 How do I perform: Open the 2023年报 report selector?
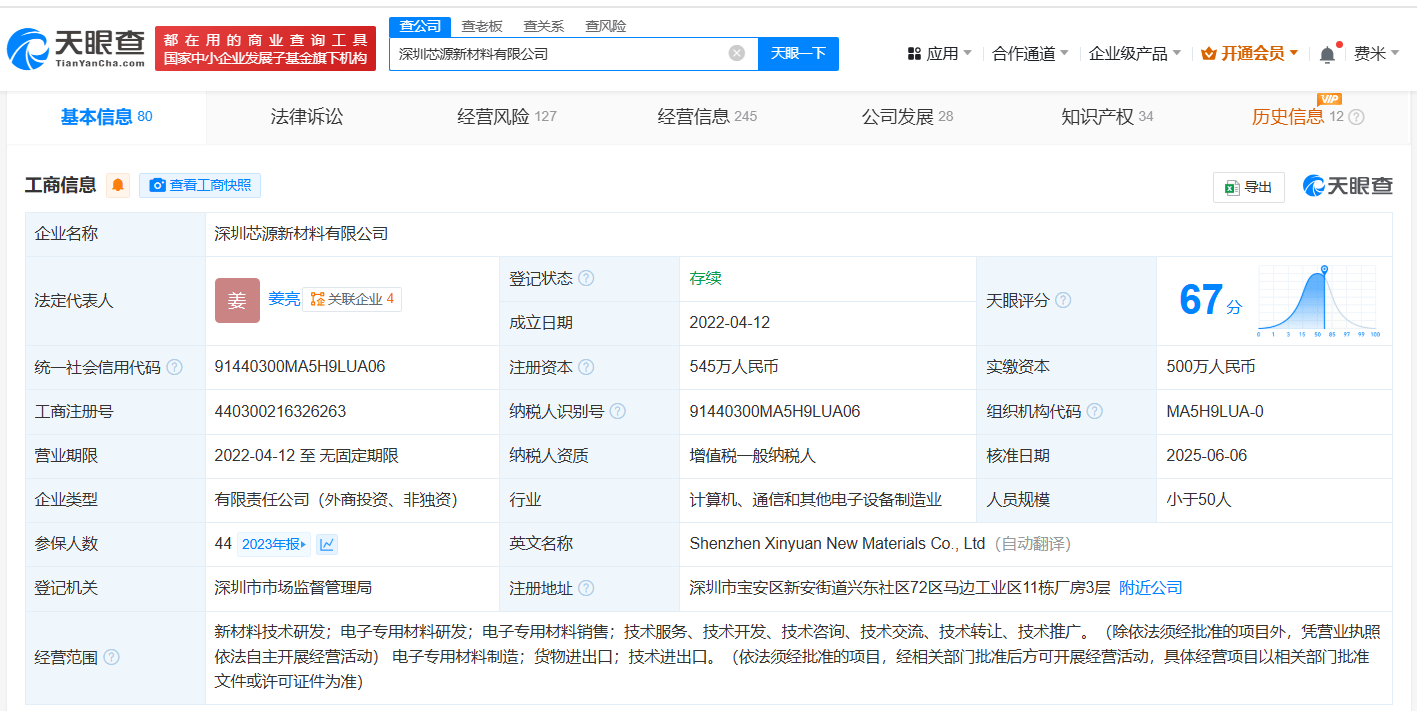274,544
